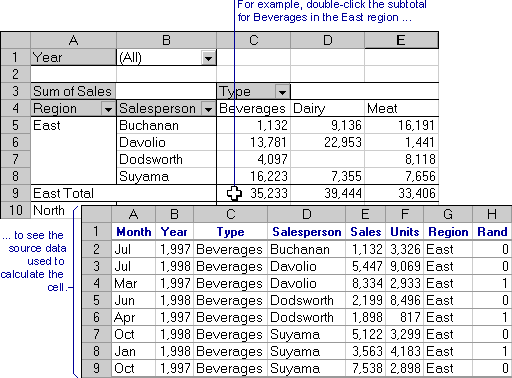This screenshot has width=512, height=378.
Task: Select Sales value 2,199 in source data
Action: pos(366,300)
